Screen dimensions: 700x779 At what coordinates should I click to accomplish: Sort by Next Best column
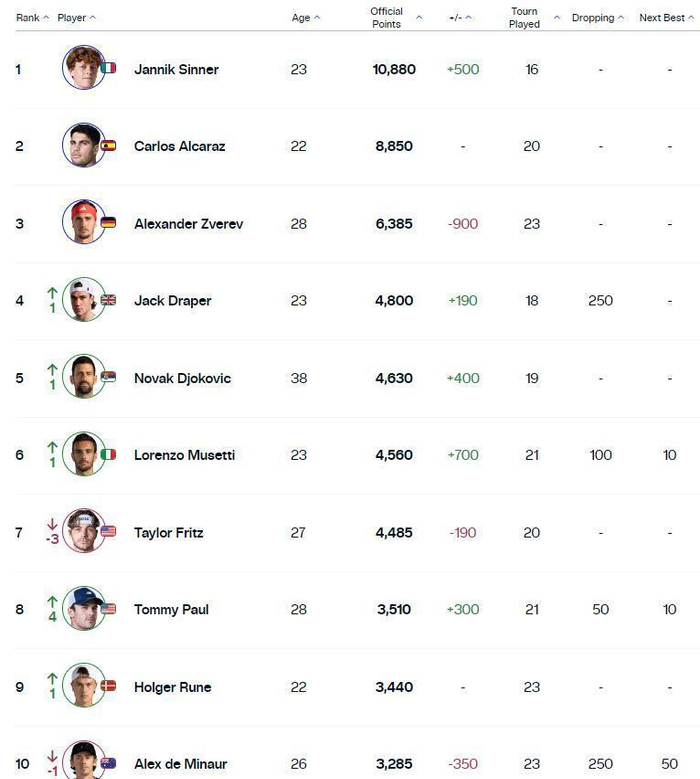[x=666, y=18]
